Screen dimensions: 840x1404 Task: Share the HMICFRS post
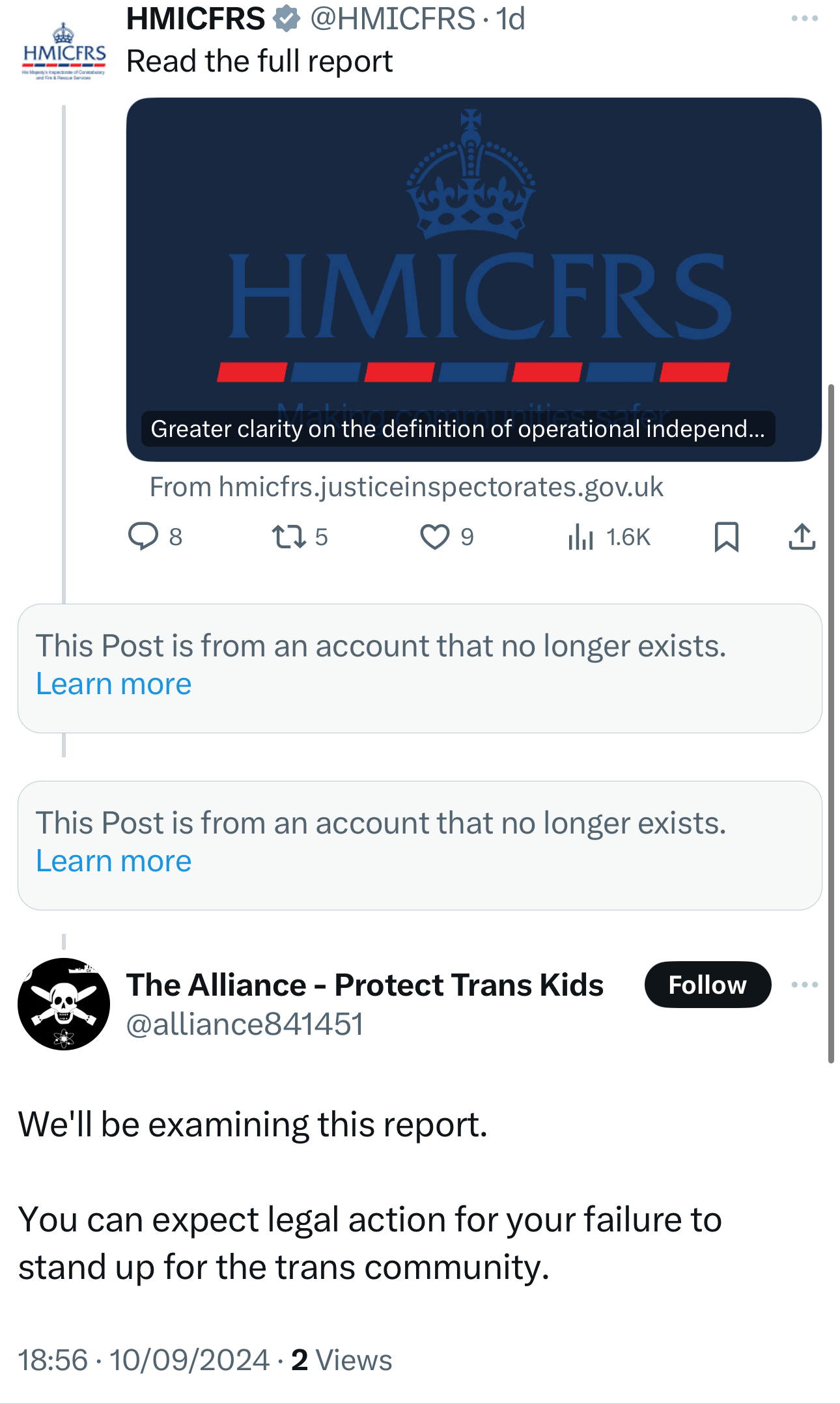(x=802, y=537)
